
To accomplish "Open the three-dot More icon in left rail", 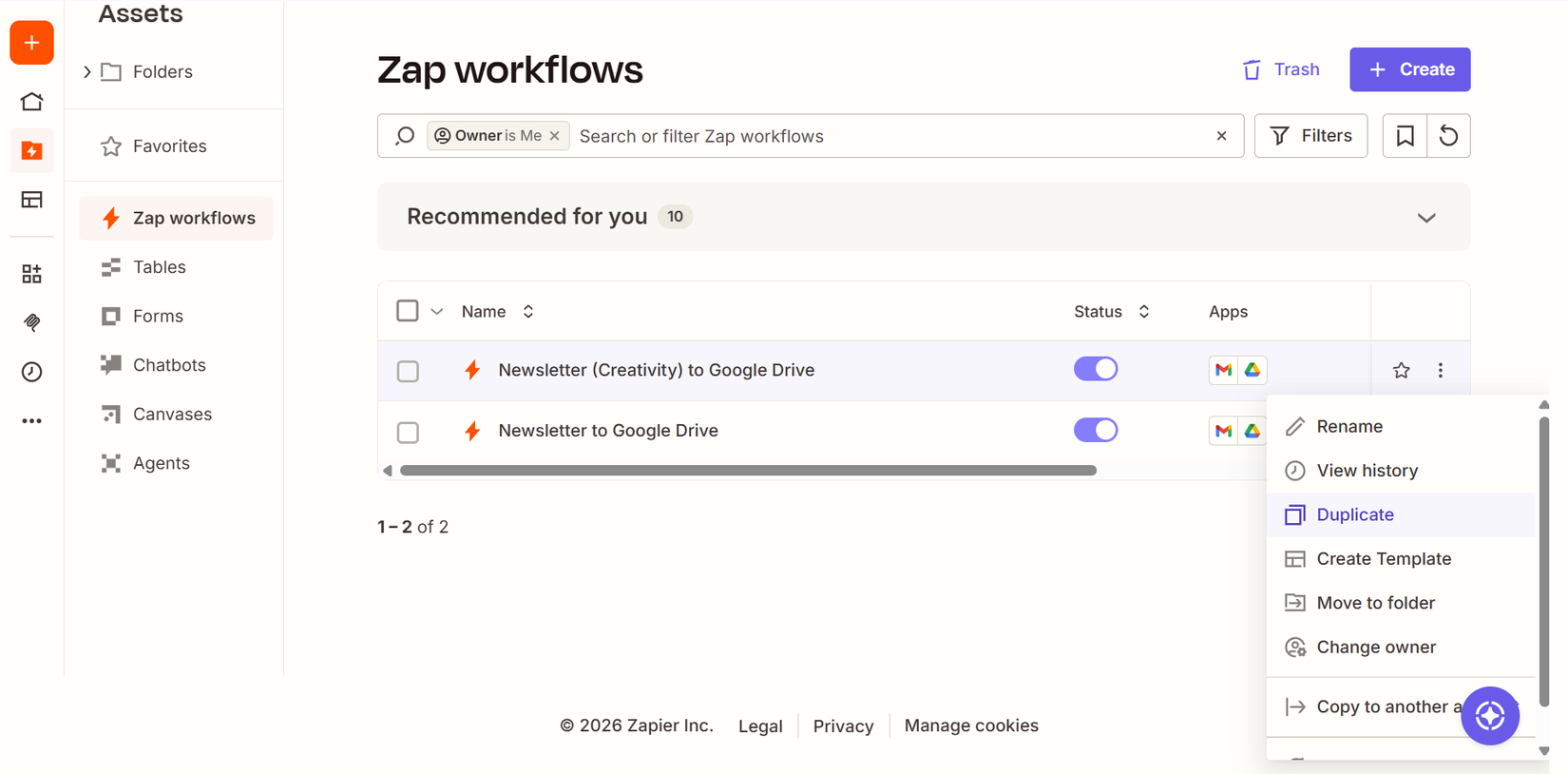I will pos(31,421).
